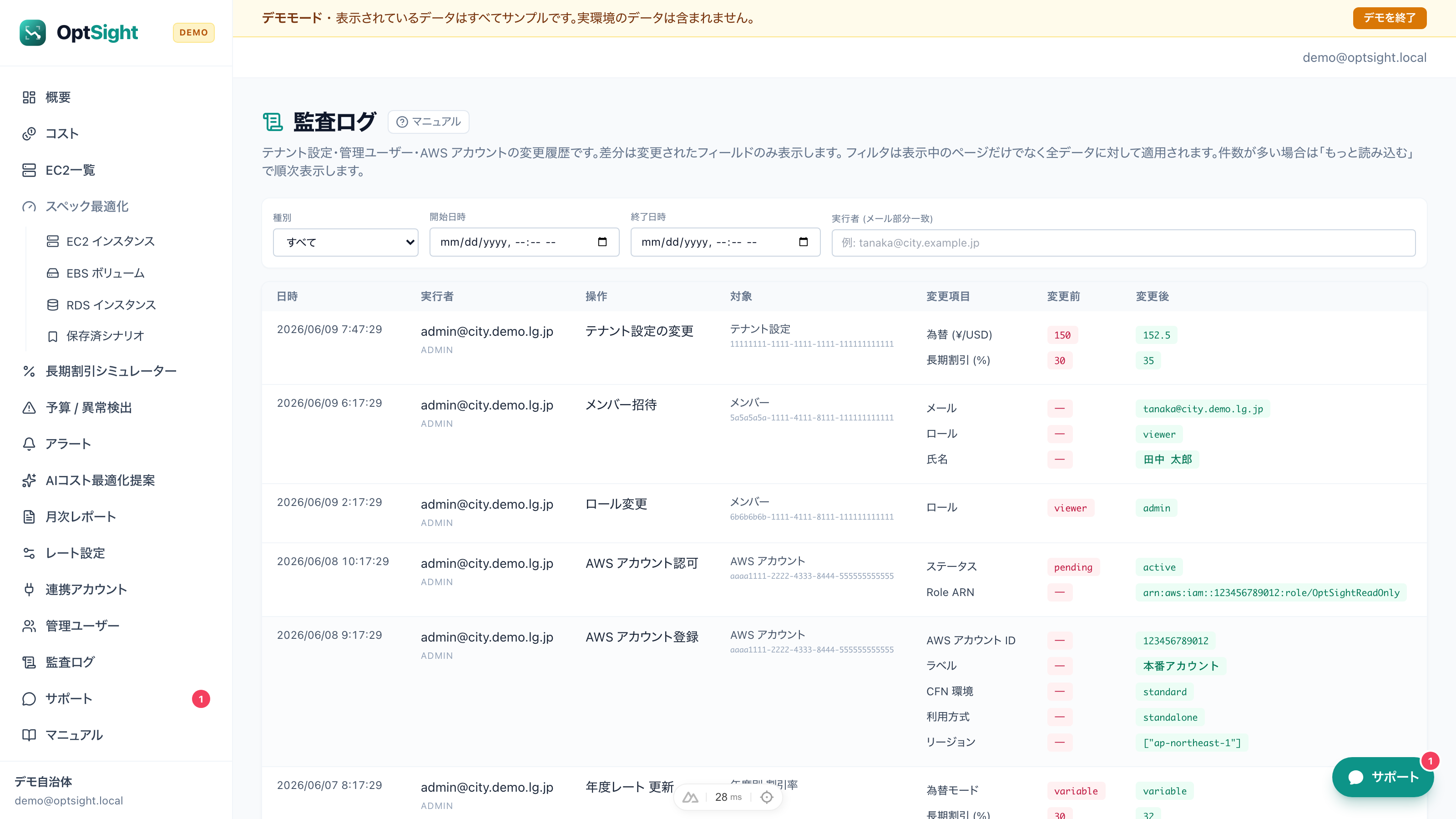The width and height of the screenshot is (1456, 819).
Task: Click the 152.5 after-change value
Action: click(1157, 335)
